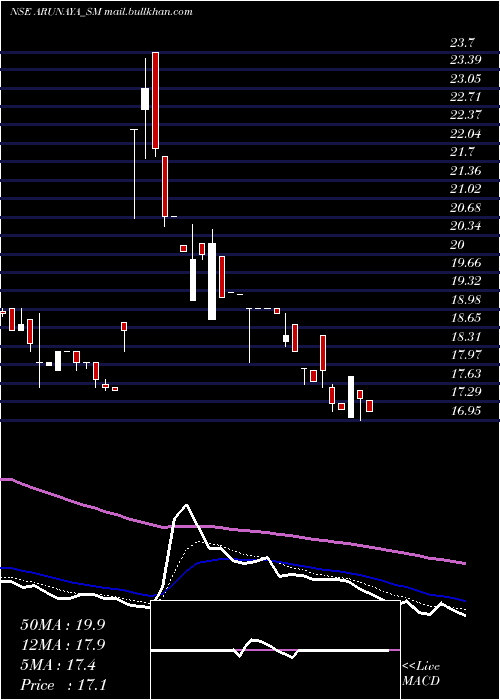
Task: Click the 23.7 price axis label
Action: point(462,43)
